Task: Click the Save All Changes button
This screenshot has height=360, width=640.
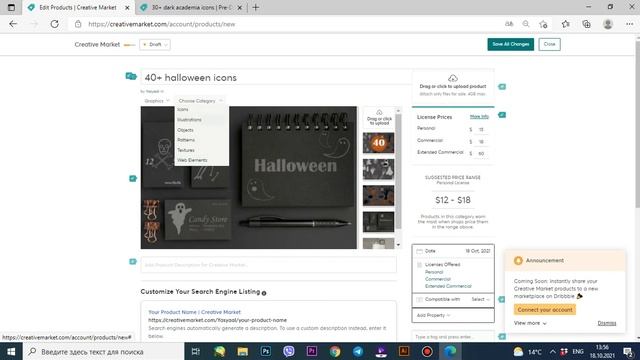Action: pos(511,44)
